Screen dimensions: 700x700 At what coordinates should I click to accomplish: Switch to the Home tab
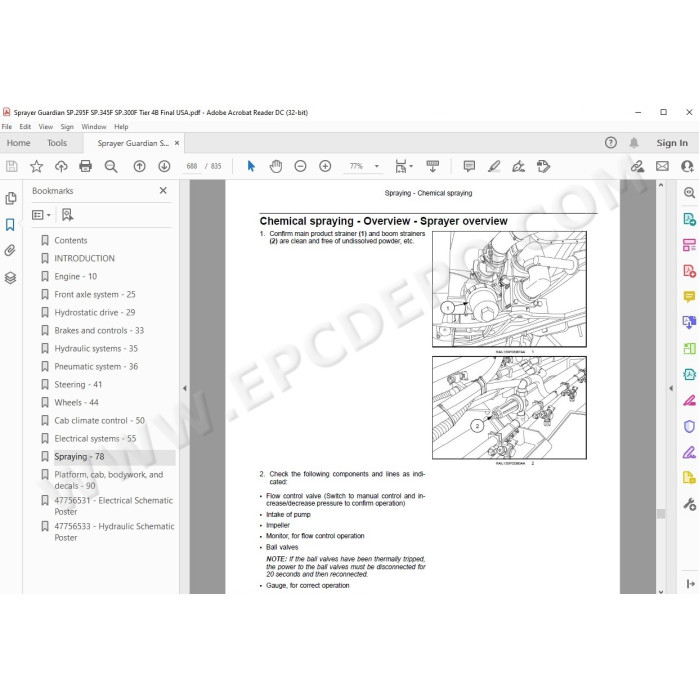click(x=18, y=143)
